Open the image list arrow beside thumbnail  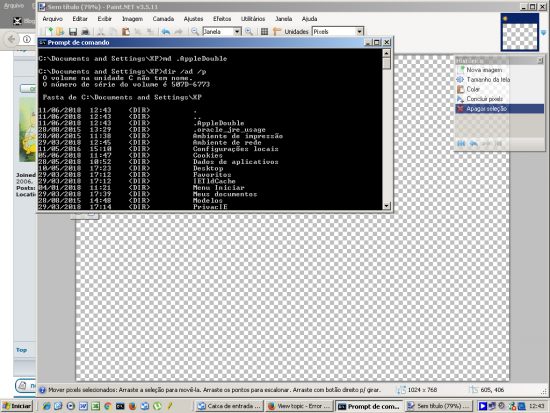coord(543,33)
